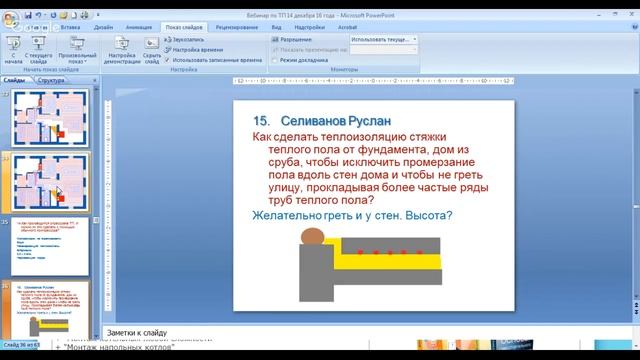
Task: Select slide 35 text thumbnail
Action: coord(50,247)
